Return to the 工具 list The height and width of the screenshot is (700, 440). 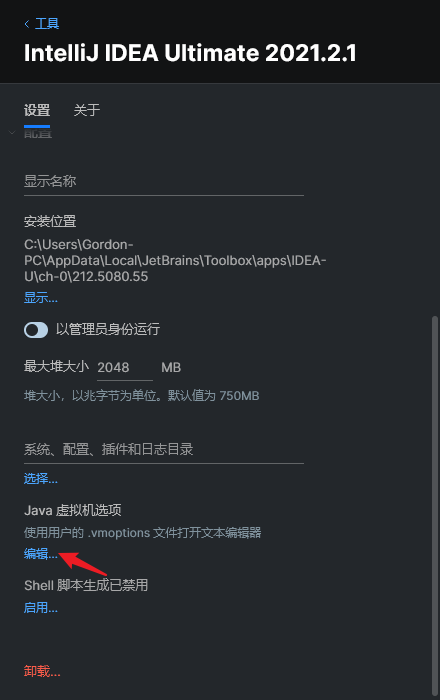47,23
